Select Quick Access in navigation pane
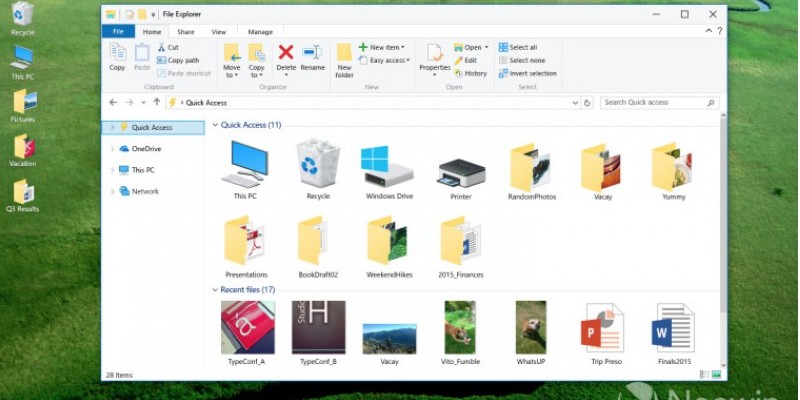The width and height of the screenshot is (800, 400). click(x=153, y=128)
